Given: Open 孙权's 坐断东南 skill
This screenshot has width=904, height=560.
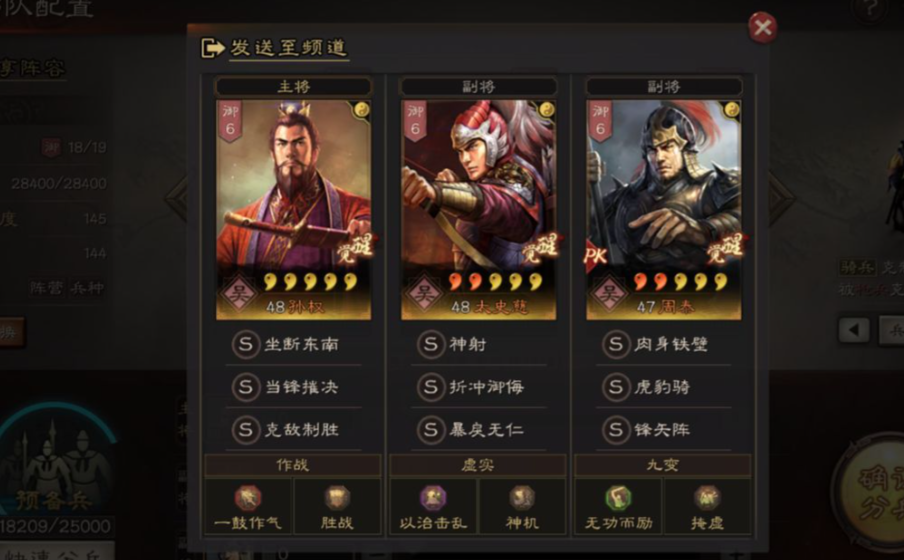Looking at the screenshot, I should tap(293, 344).
